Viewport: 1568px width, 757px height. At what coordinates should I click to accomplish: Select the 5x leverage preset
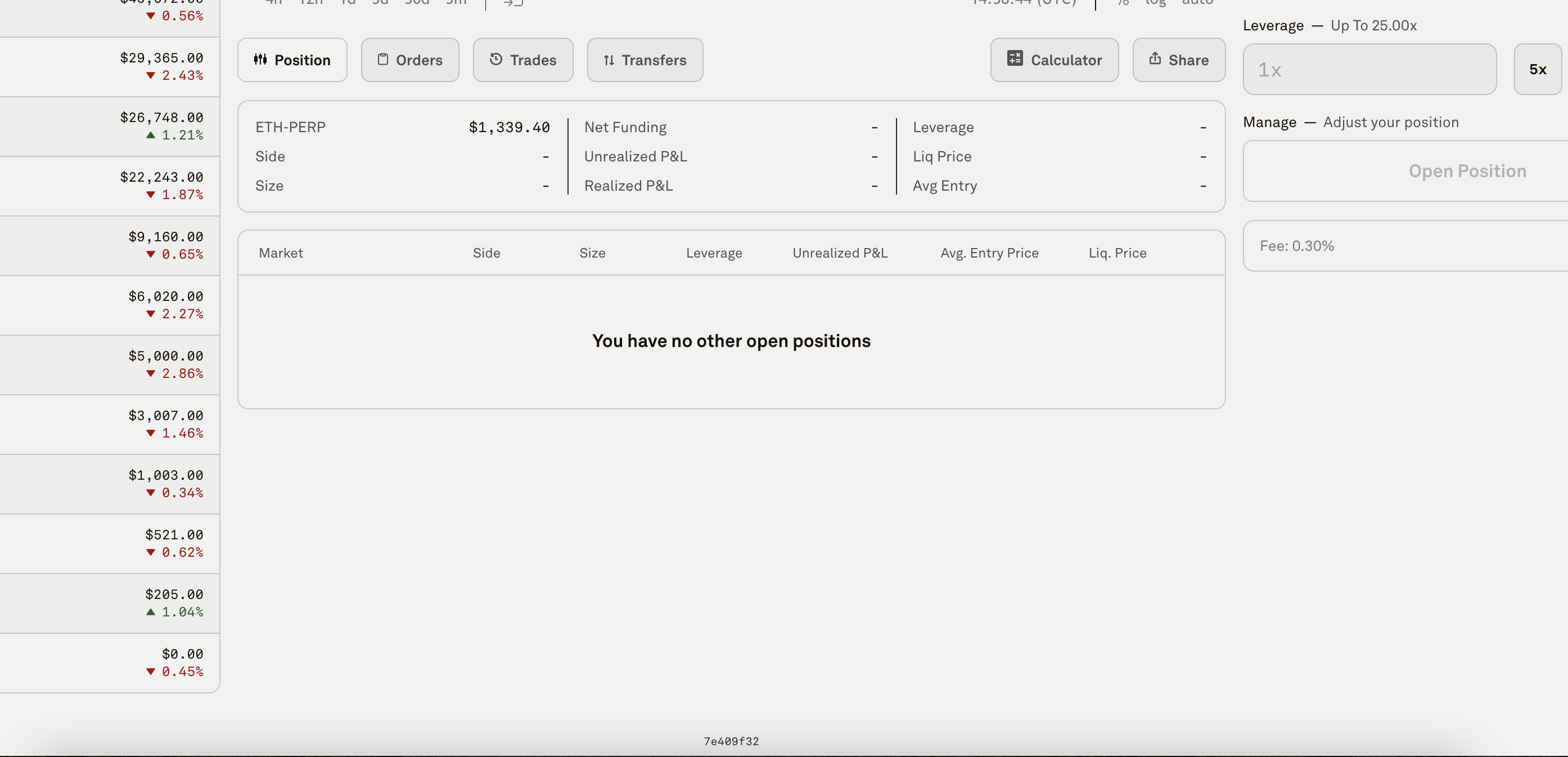tap(1538, 69)
